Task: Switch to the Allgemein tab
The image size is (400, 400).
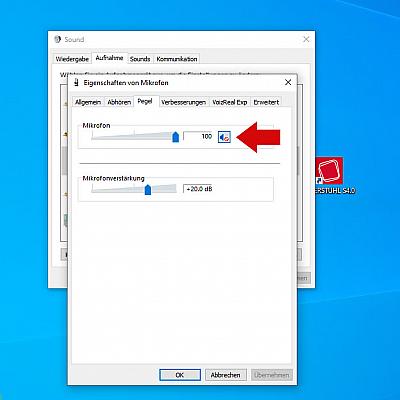Action: pos(88,102)
